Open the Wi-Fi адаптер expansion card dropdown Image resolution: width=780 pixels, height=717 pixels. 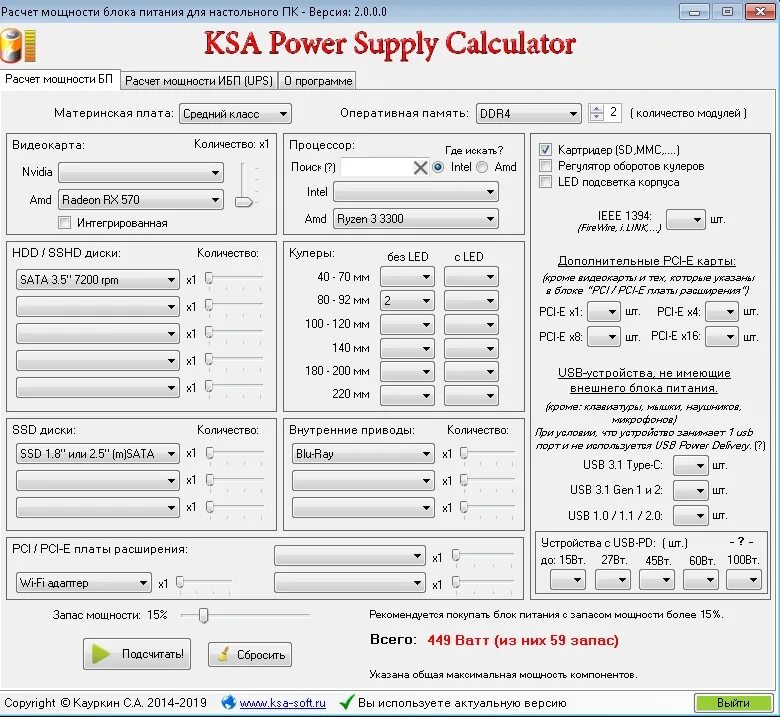click(x=84, y=583)
